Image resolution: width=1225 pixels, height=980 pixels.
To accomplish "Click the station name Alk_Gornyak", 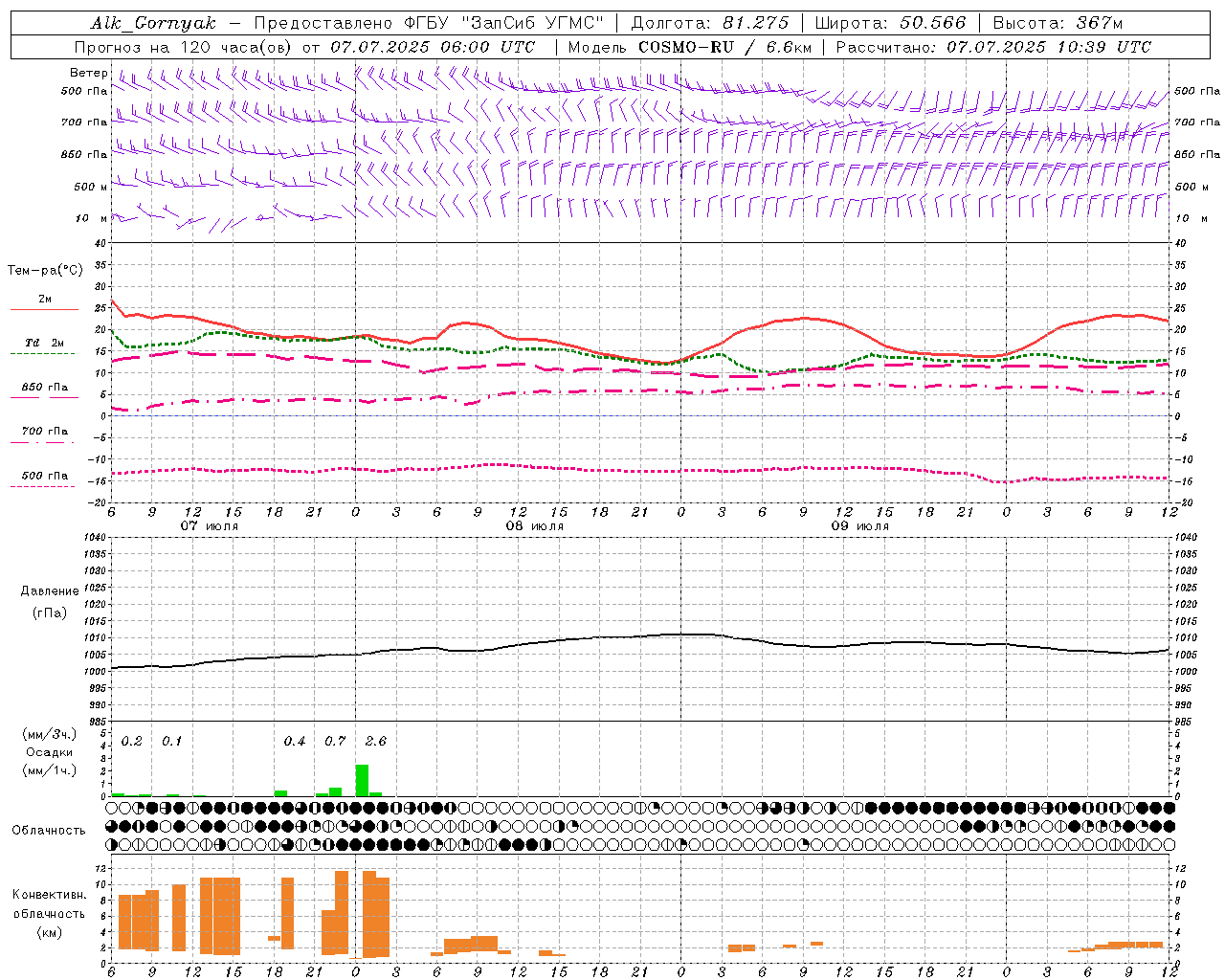I will [x=153, y=23].
